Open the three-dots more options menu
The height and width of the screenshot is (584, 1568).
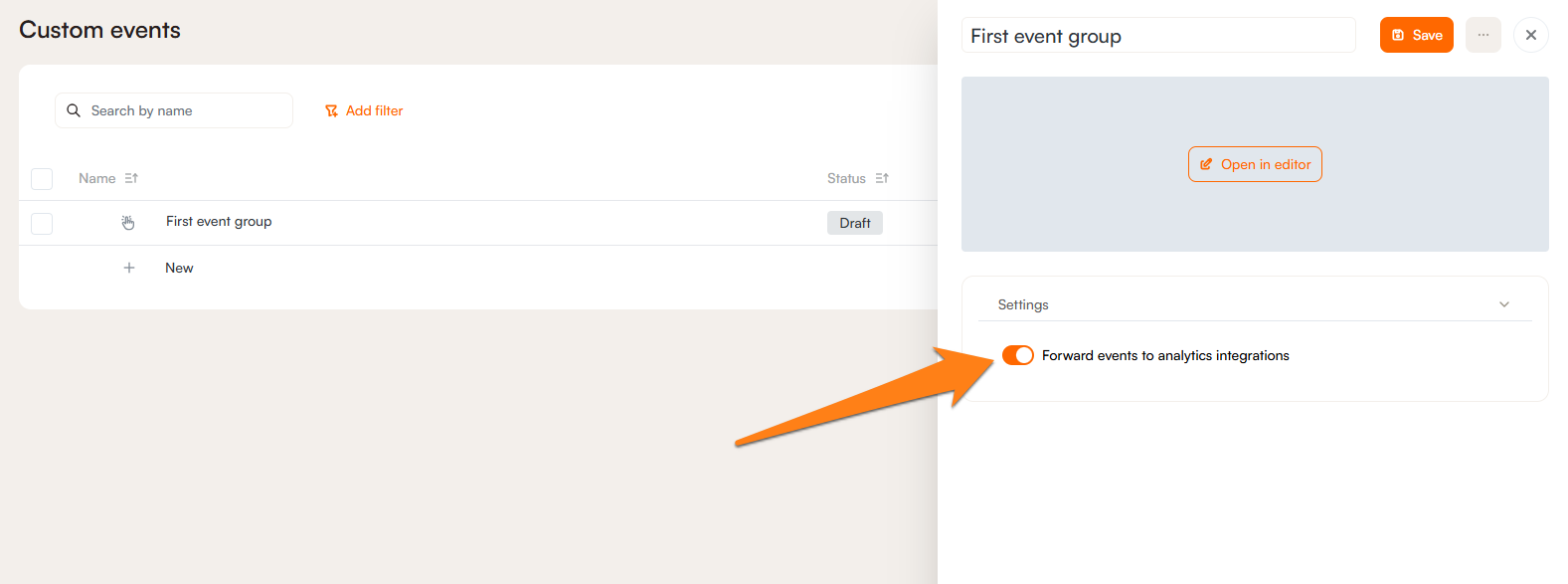coord(1482,35)
